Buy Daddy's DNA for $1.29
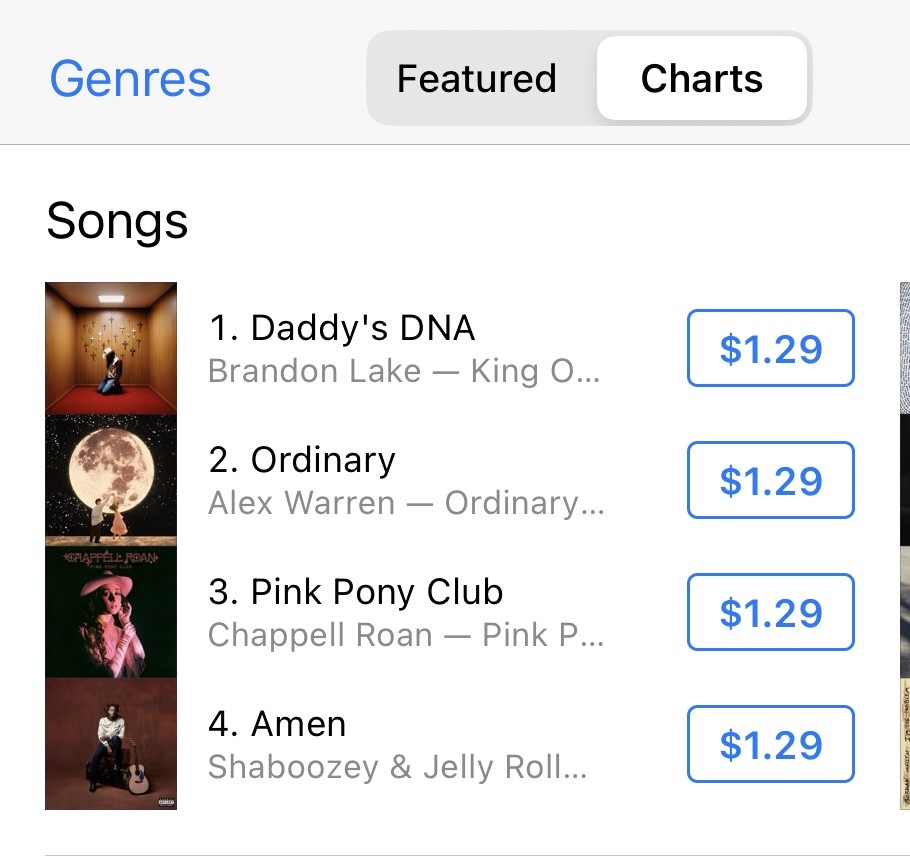The height and width of the screenshot is (863, 910). pyautogui.click(x=771, y=348)
